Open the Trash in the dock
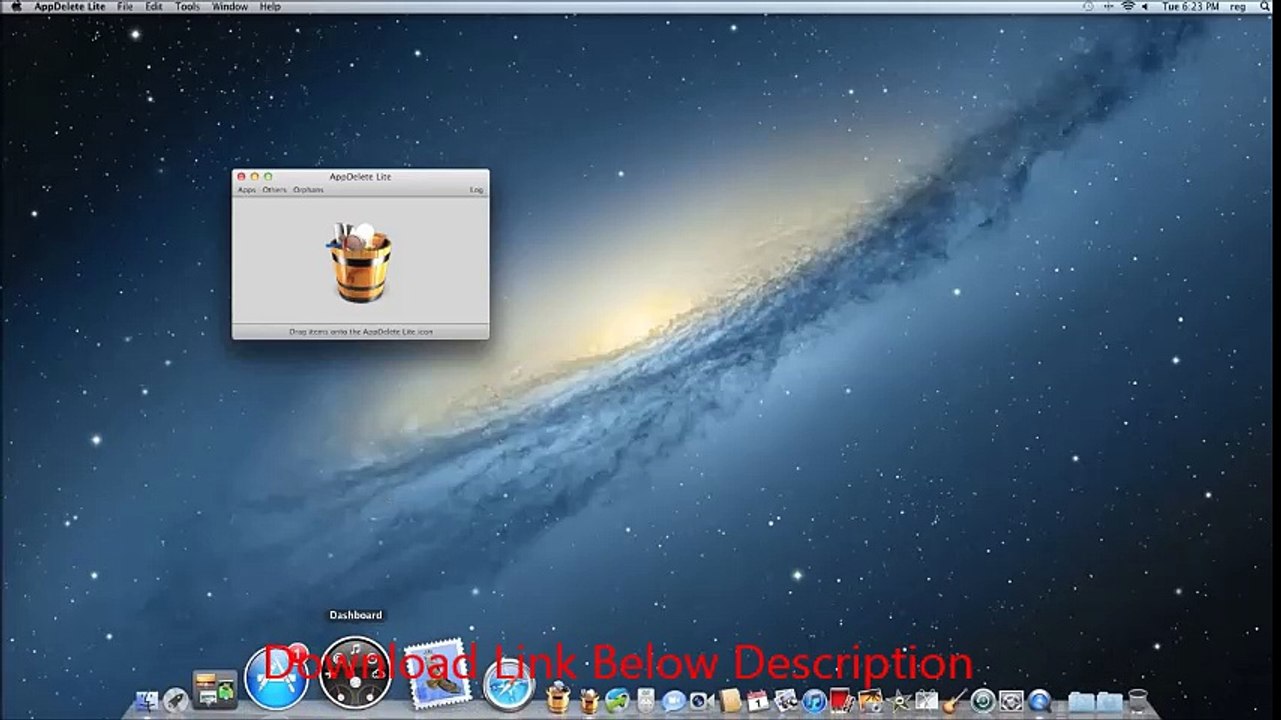 (x=1138, y=701)
